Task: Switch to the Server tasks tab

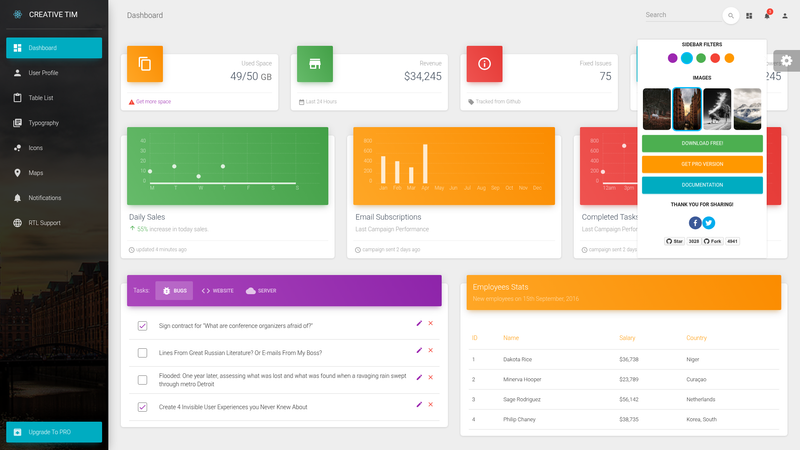Action: (261, 291)
